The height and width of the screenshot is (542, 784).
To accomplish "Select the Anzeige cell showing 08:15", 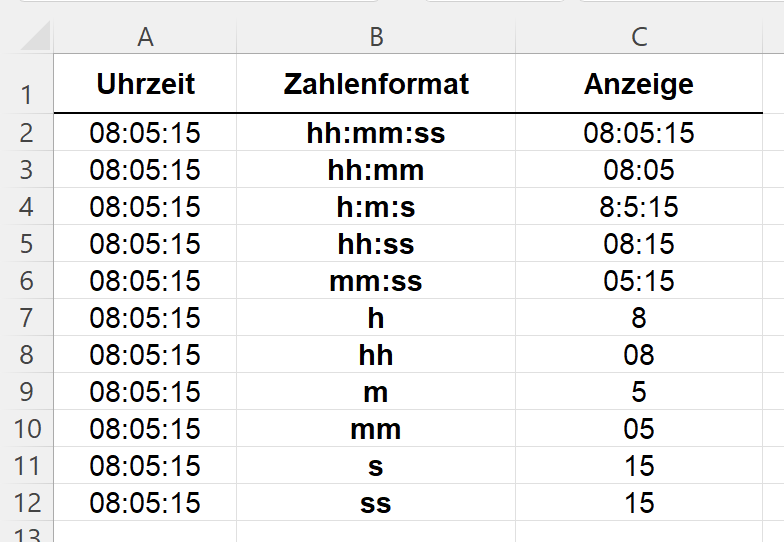I will (639, 244).
